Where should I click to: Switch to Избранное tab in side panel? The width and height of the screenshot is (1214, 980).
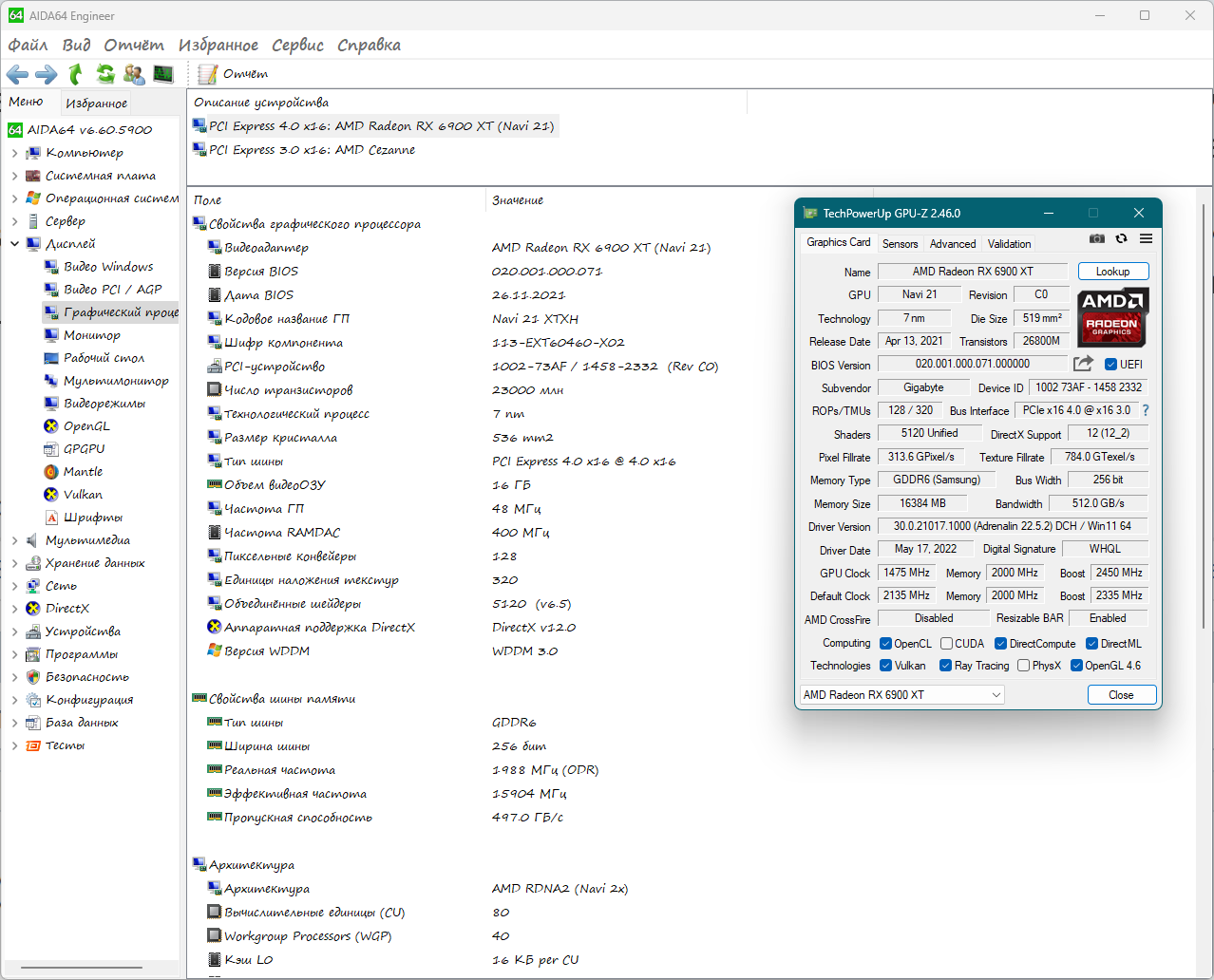pyautogui.click(x=96, y=103)
